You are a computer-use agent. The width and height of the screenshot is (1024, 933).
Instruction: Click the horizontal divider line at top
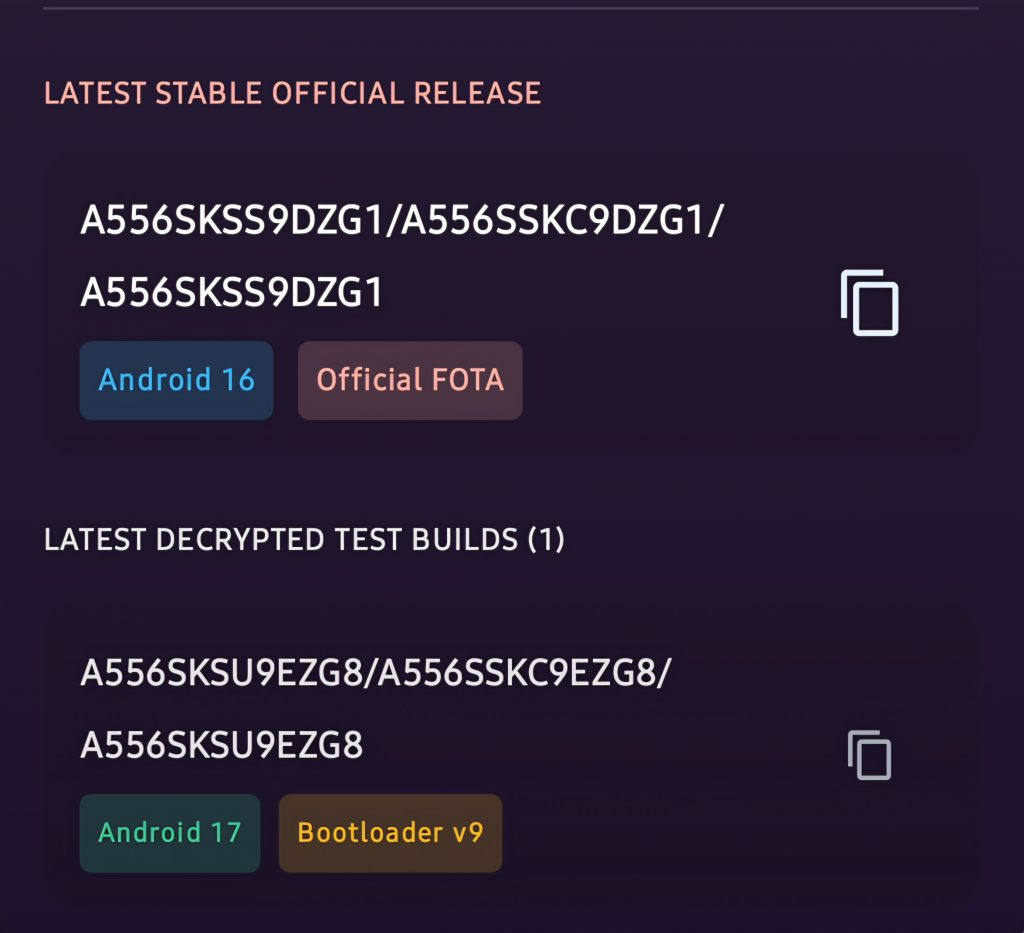(511, 8)
